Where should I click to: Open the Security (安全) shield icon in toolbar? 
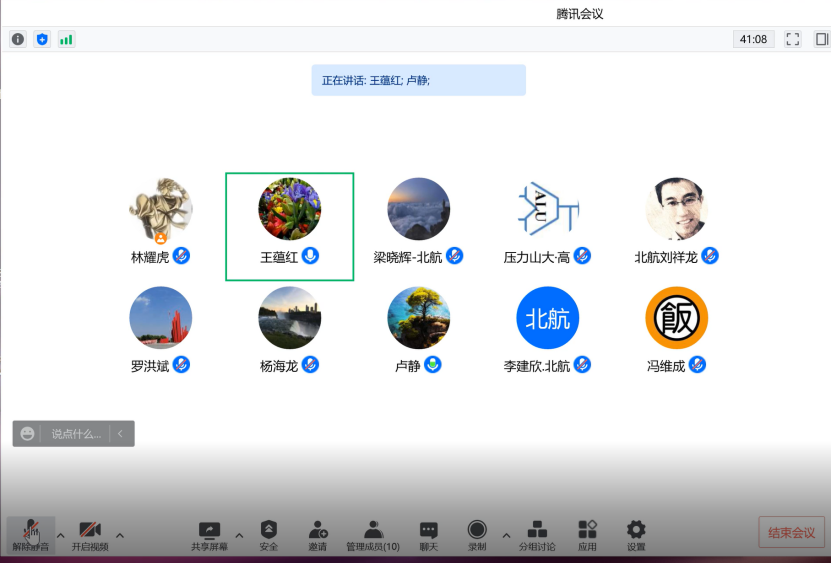click(x=268, y=533)
